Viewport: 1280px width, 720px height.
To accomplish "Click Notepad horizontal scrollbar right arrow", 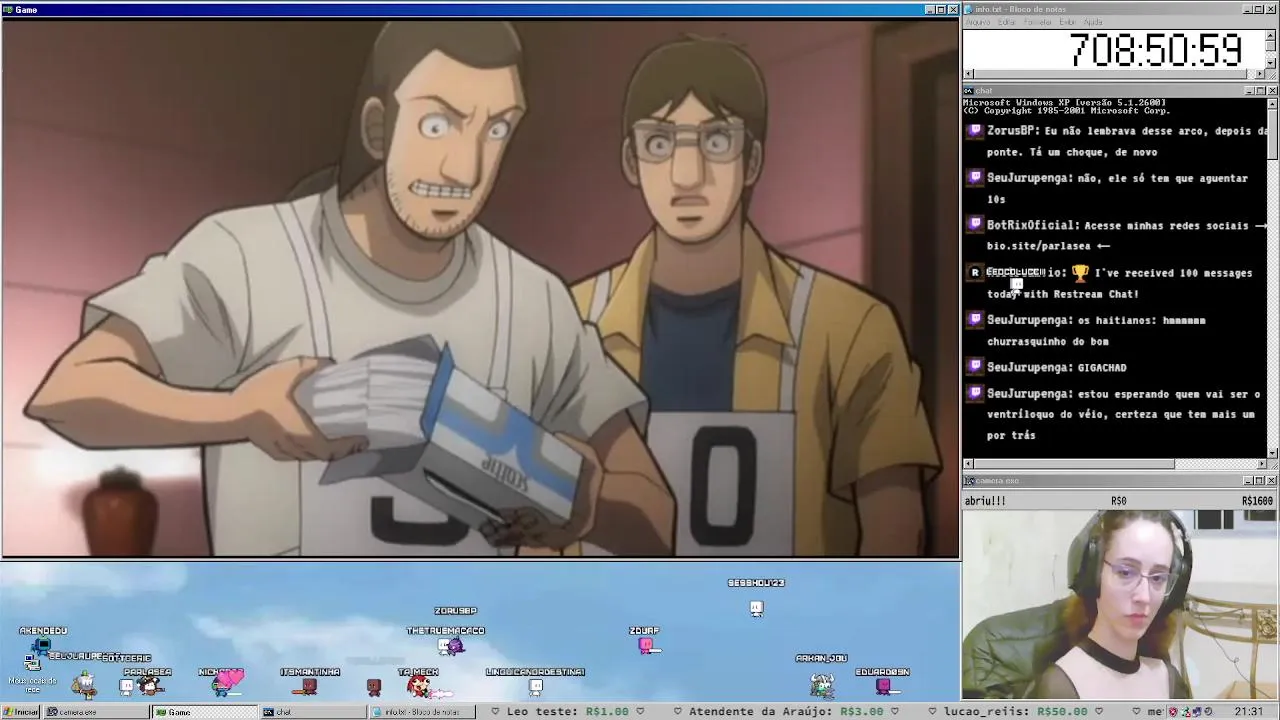I will click(x=1260, y=74).
